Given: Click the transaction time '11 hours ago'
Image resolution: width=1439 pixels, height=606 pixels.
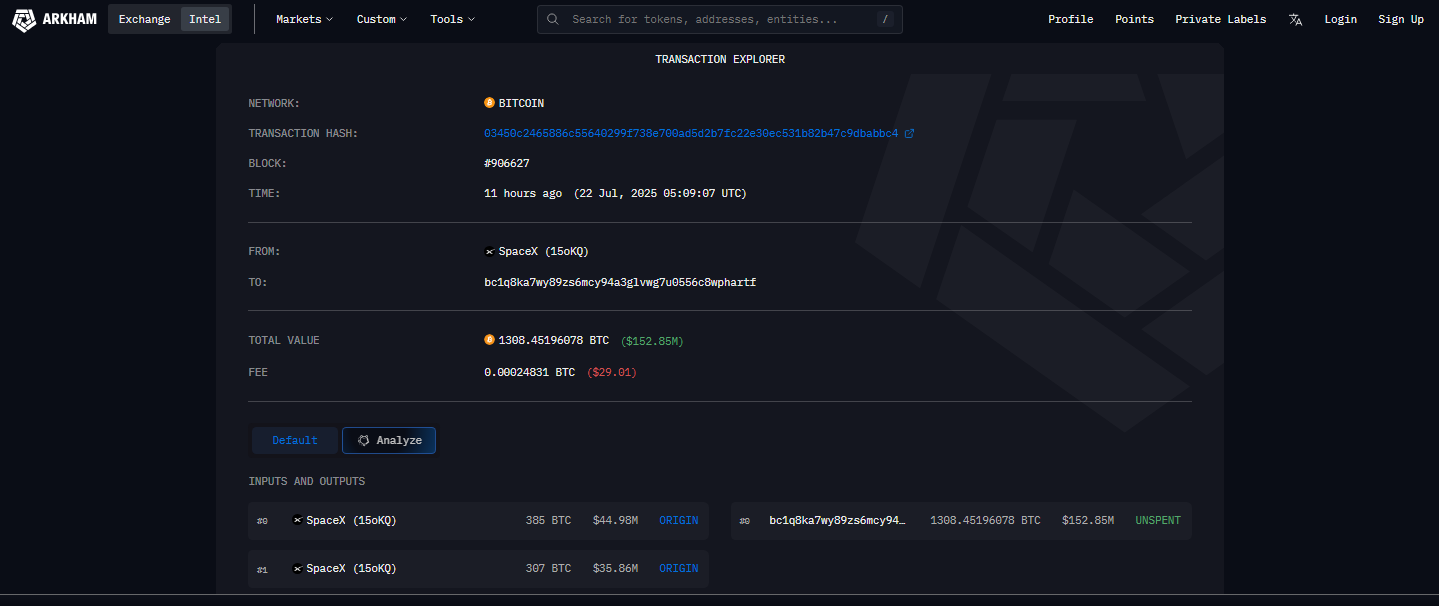Looking at the screenshot, I should click(523, 193).
